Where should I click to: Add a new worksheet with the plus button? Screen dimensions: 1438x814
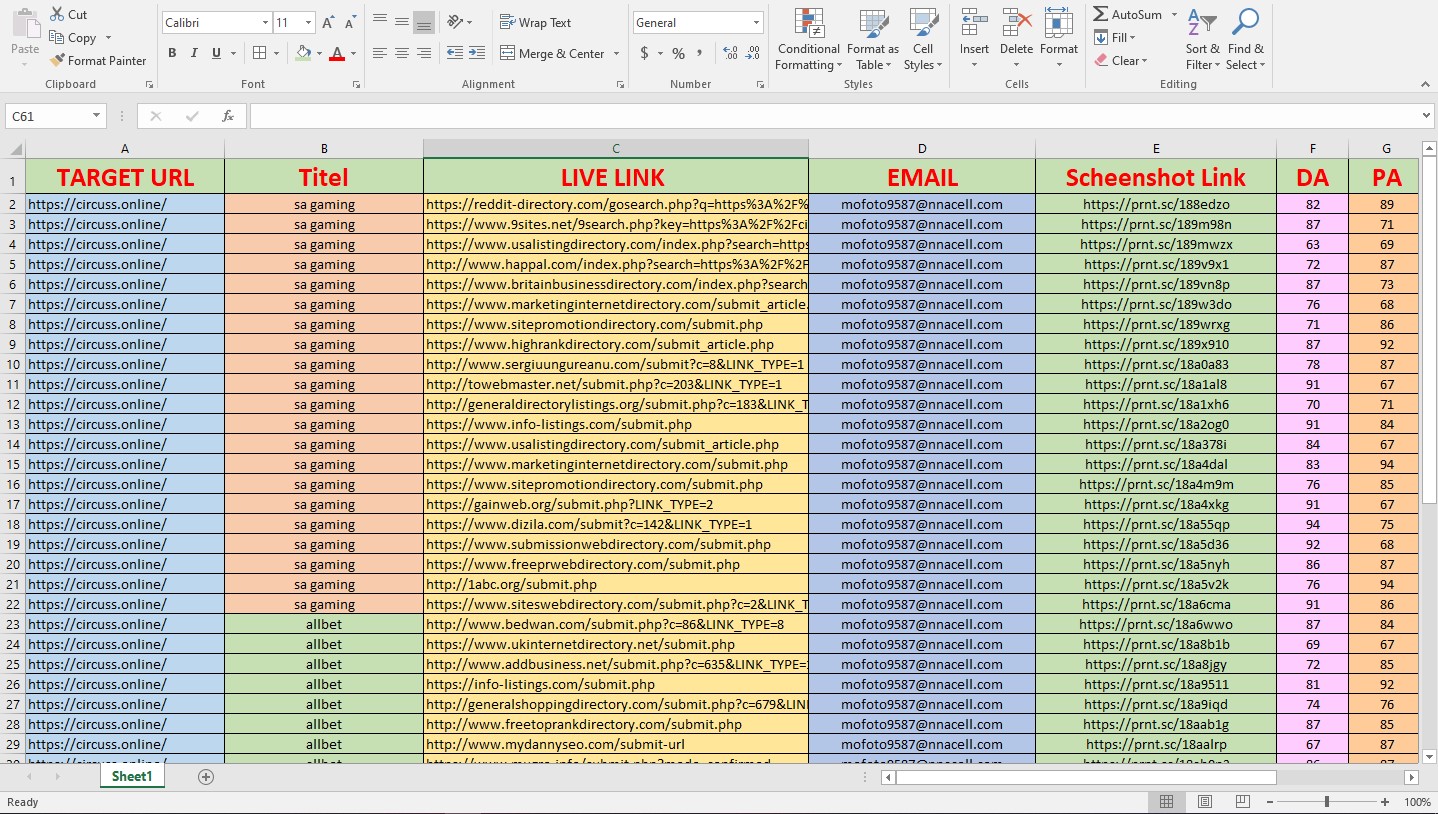click(x=205, y=776)
